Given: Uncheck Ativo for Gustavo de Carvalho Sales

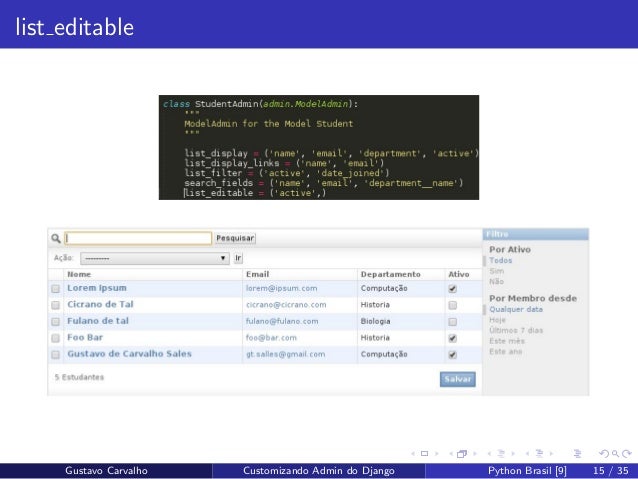Looking at the screenshot, I should pyautogui.click(x=452, y=355).
